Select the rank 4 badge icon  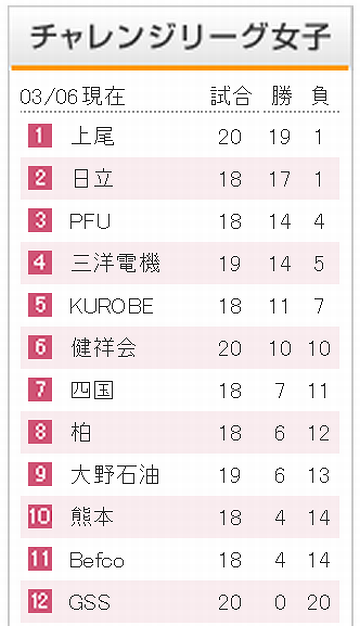(40, 263)
